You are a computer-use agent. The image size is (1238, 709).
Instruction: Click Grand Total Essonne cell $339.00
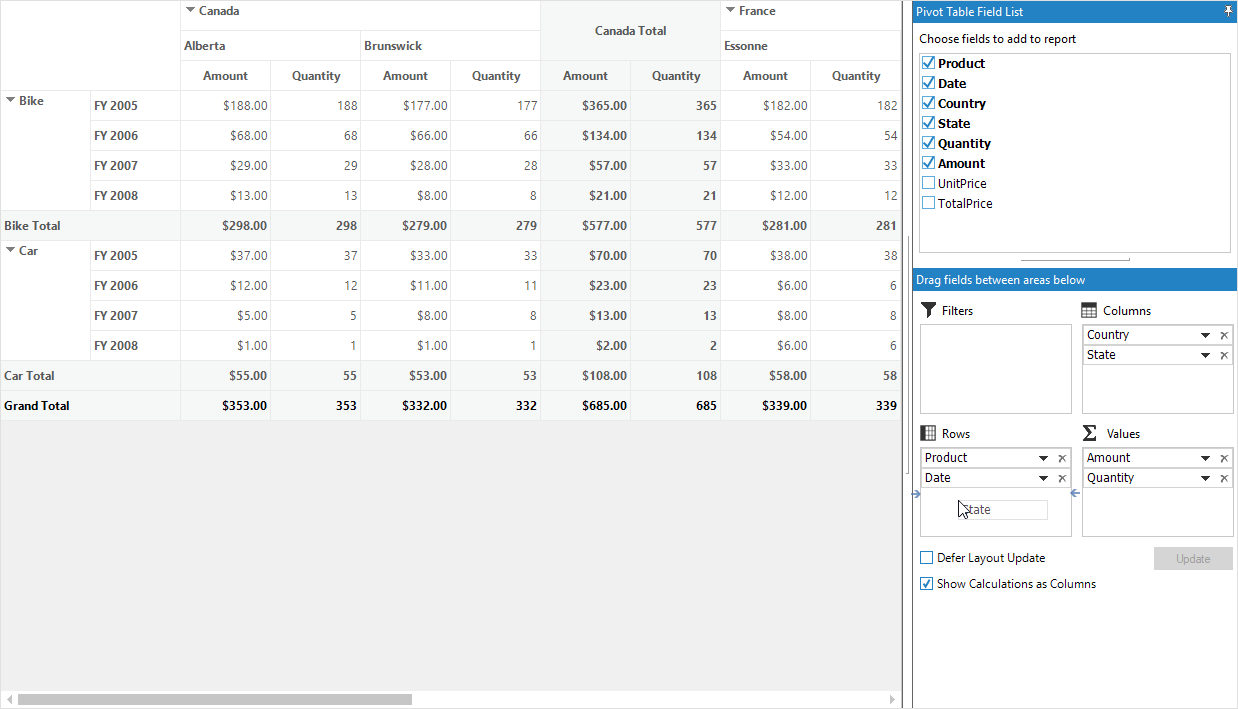click(765, 406)
